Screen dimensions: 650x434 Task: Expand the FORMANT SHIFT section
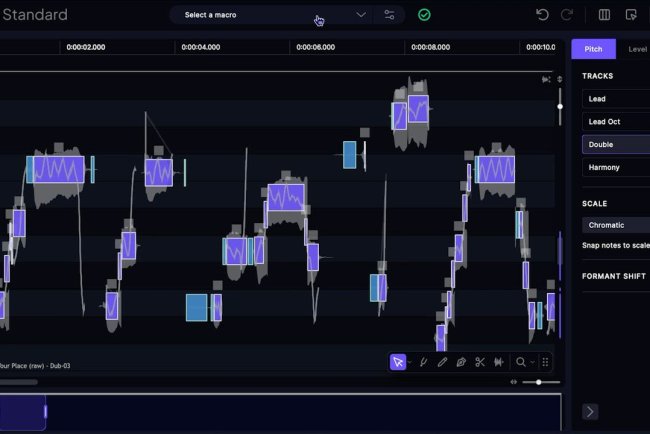pyautogui.click(x=614, y=276)
